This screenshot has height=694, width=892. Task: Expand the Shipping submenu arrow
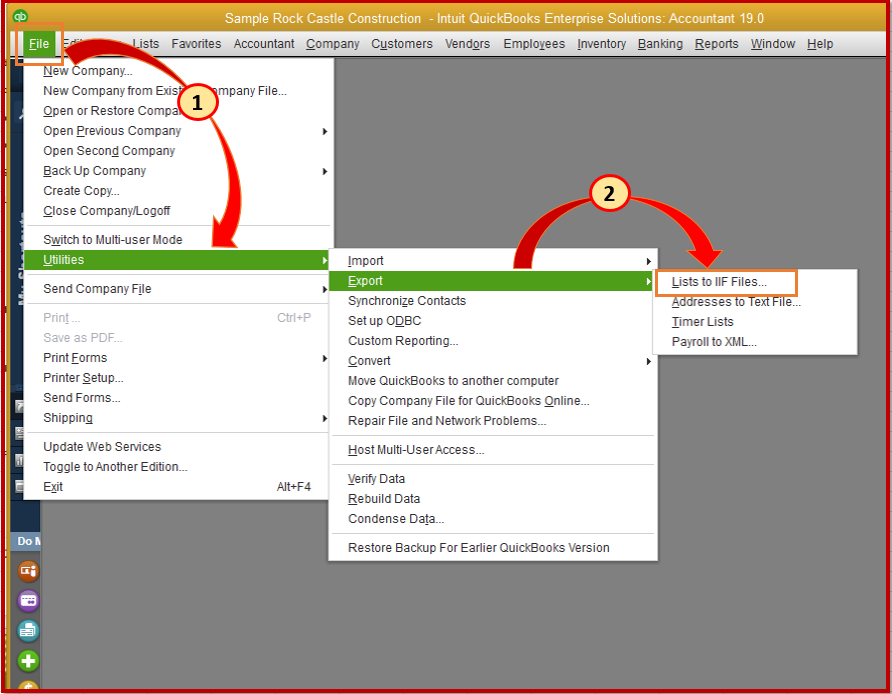325,419
